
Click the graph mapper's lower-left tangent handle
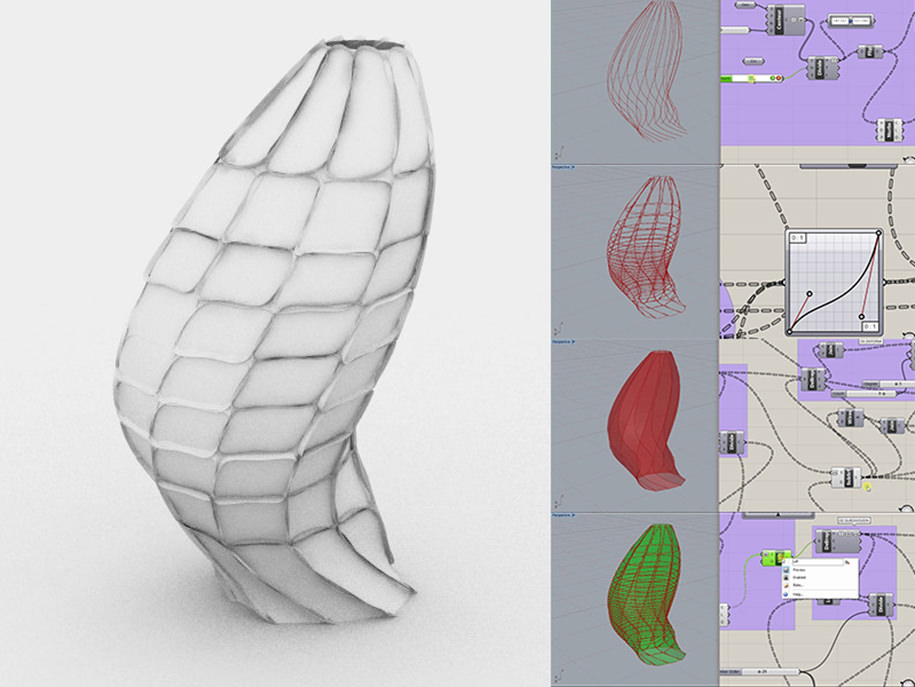[810, 294]
